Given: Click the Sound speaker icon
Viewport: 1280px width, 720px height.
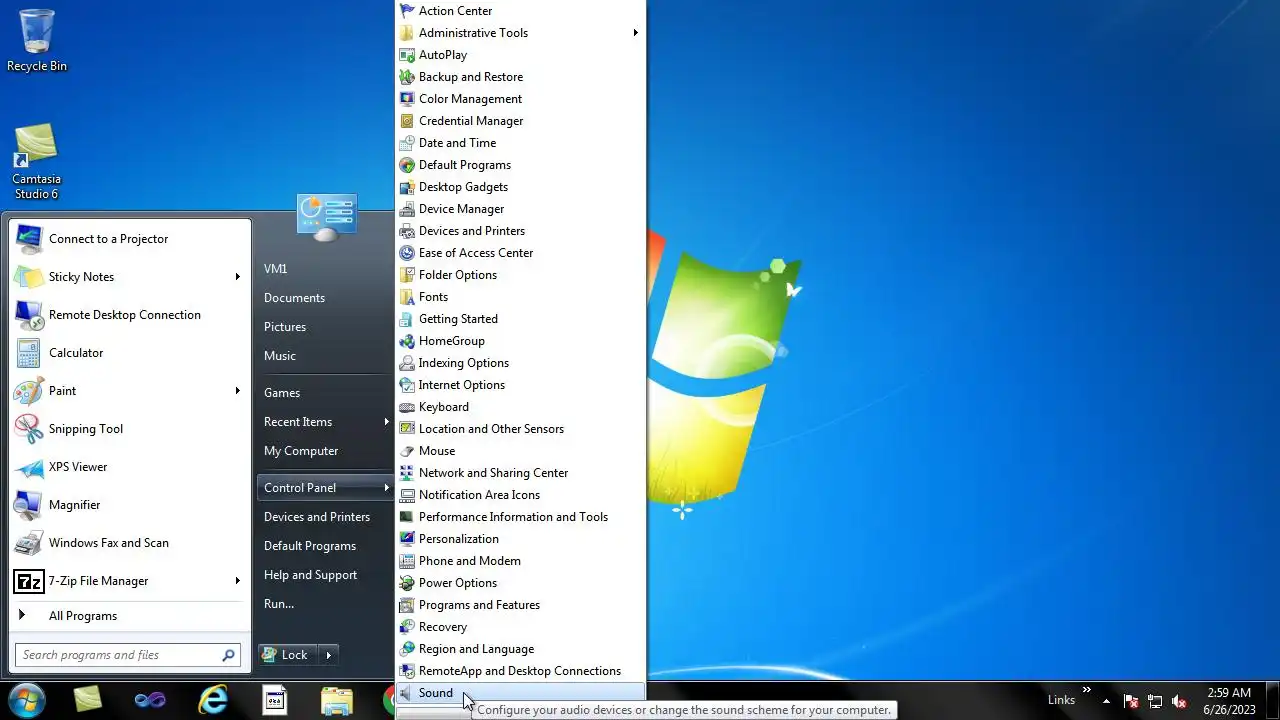Looking at the screenshot, I should tap(407, 693).
